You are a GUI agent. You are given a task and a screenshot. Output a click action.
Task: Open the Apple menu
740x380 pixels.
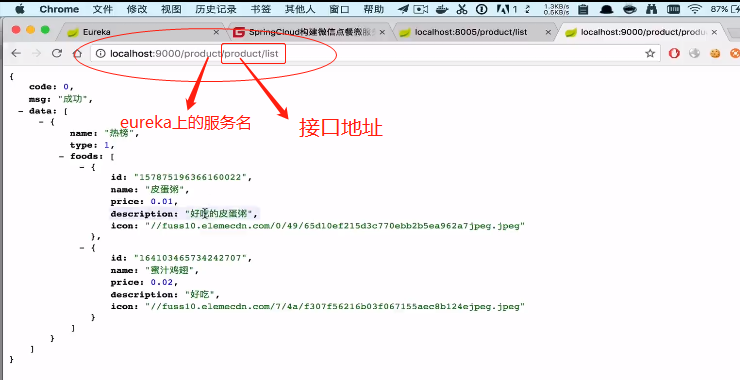pos(20,8)
